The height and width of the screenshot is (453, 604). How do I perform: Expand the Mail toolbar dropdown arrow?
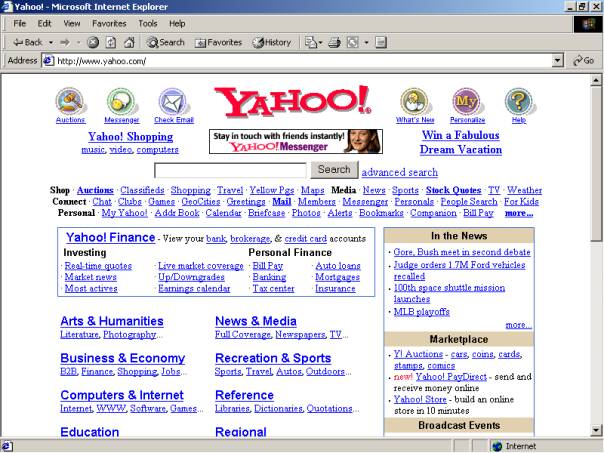click(320, 42)
